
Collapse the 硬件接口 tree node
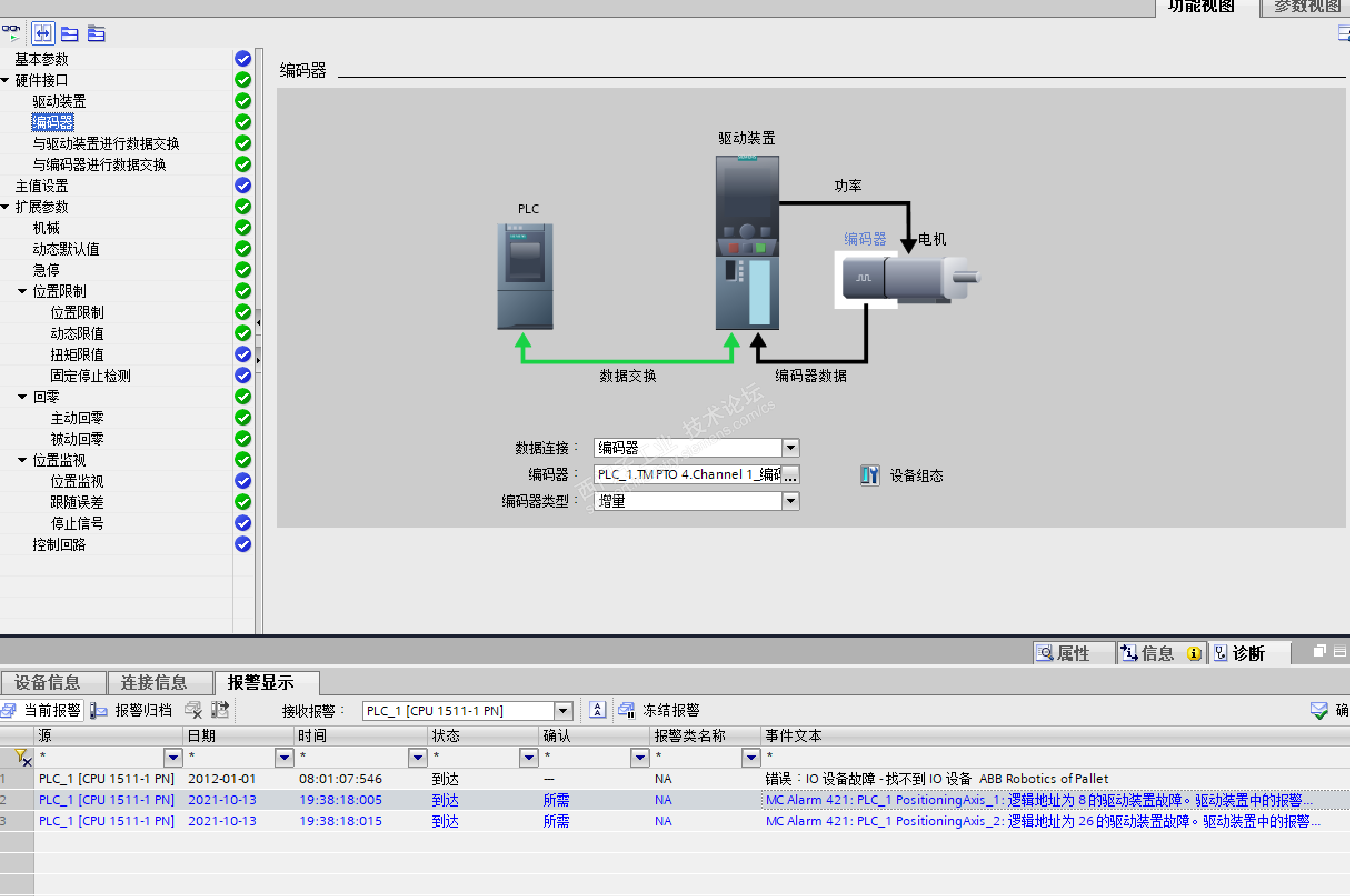pos(5,81)
